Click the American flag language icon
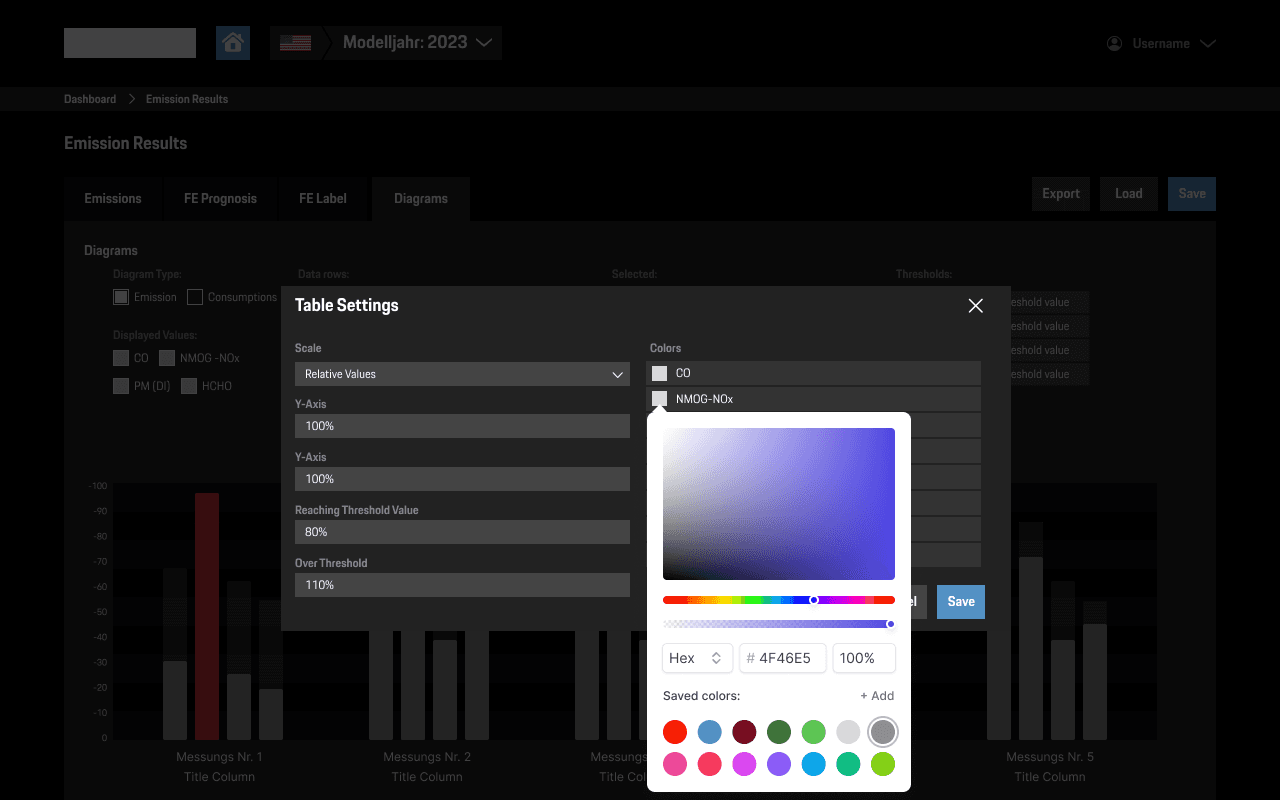 coord(295,43)
